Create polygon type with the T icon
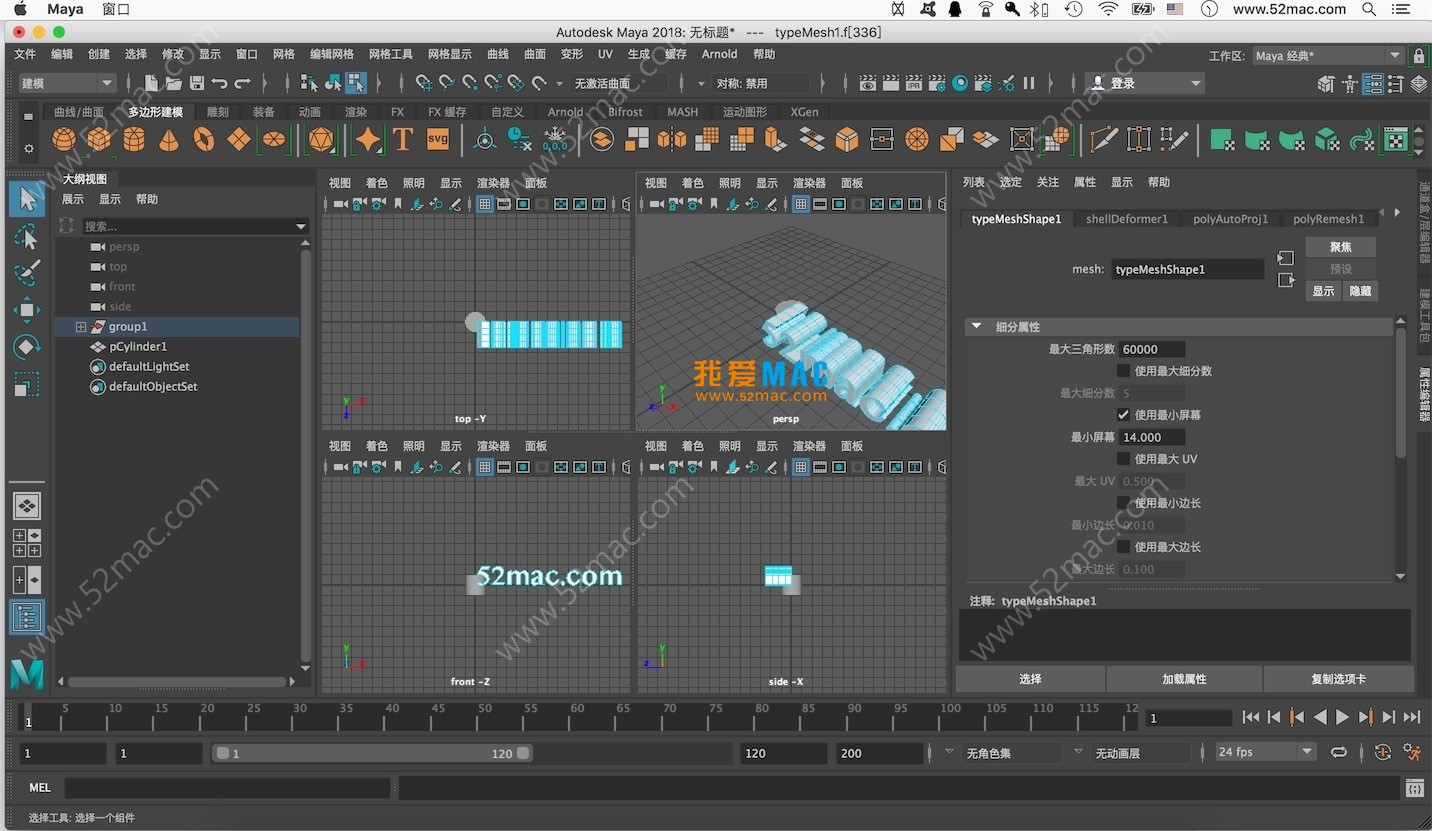This screenshot has height=831, width=1432. point(403,140)
